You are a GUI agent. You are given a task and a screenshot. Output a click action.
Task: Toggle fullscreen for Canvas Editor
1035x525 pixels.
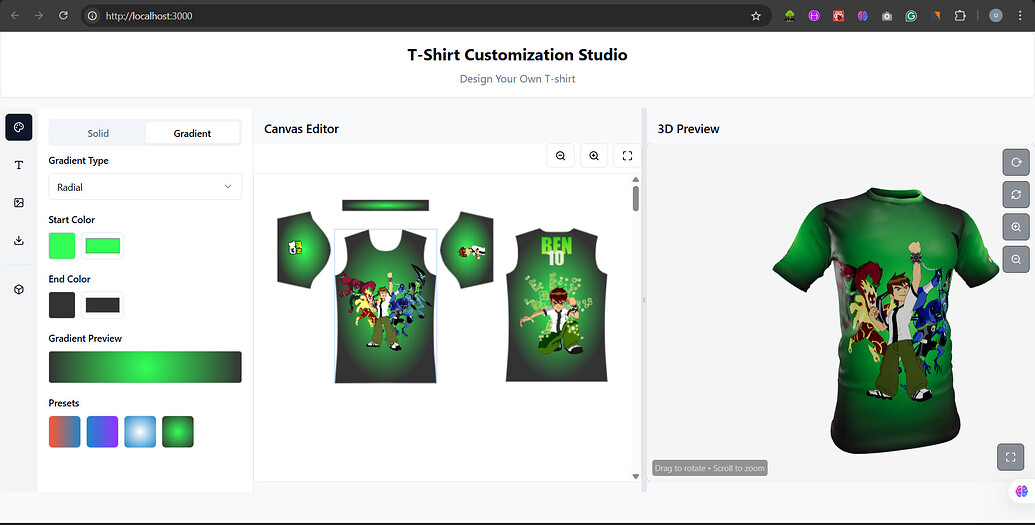tap(627, 156)
